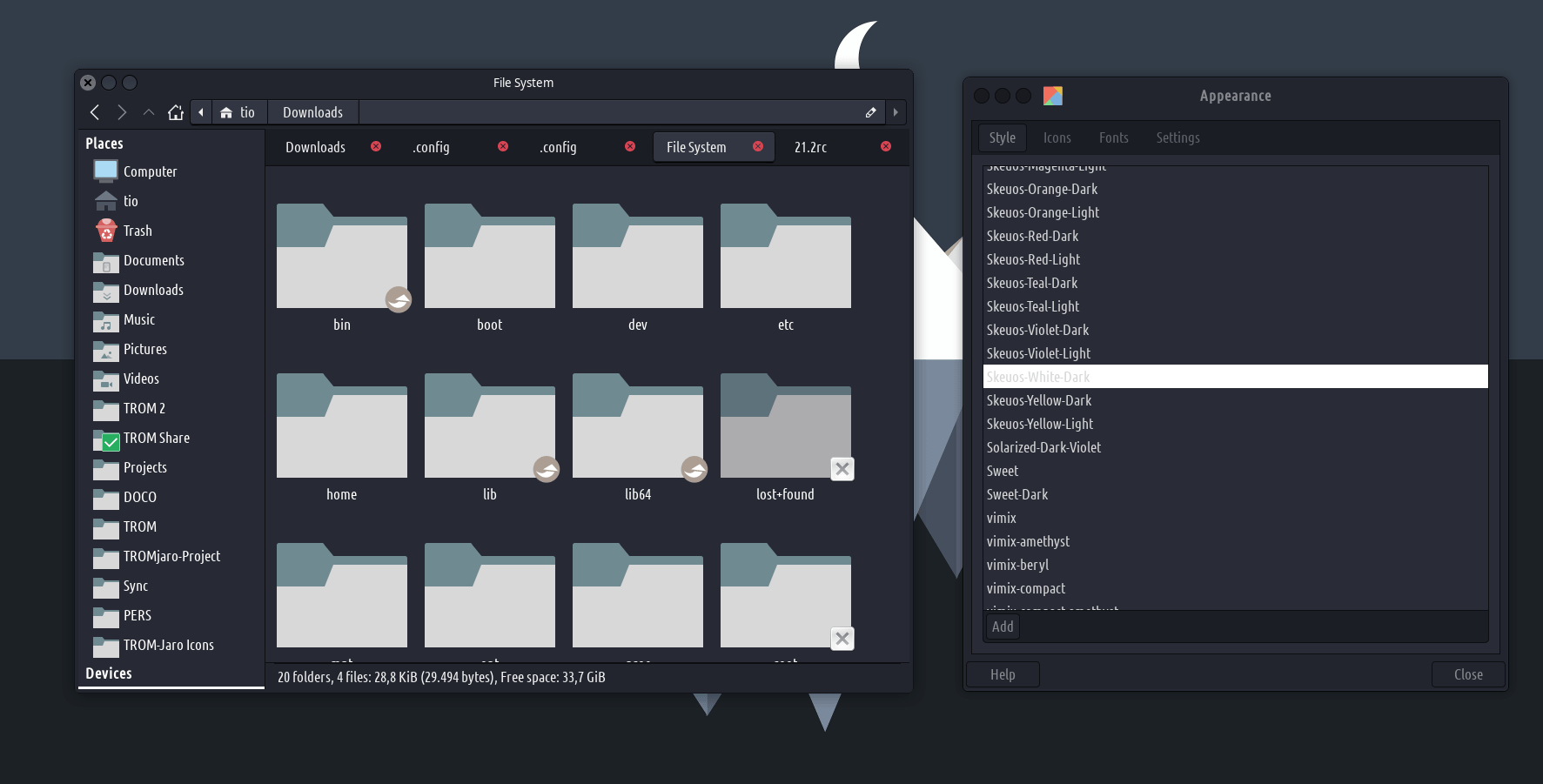Select the Sweet-Dark theme

[1016, 494]
